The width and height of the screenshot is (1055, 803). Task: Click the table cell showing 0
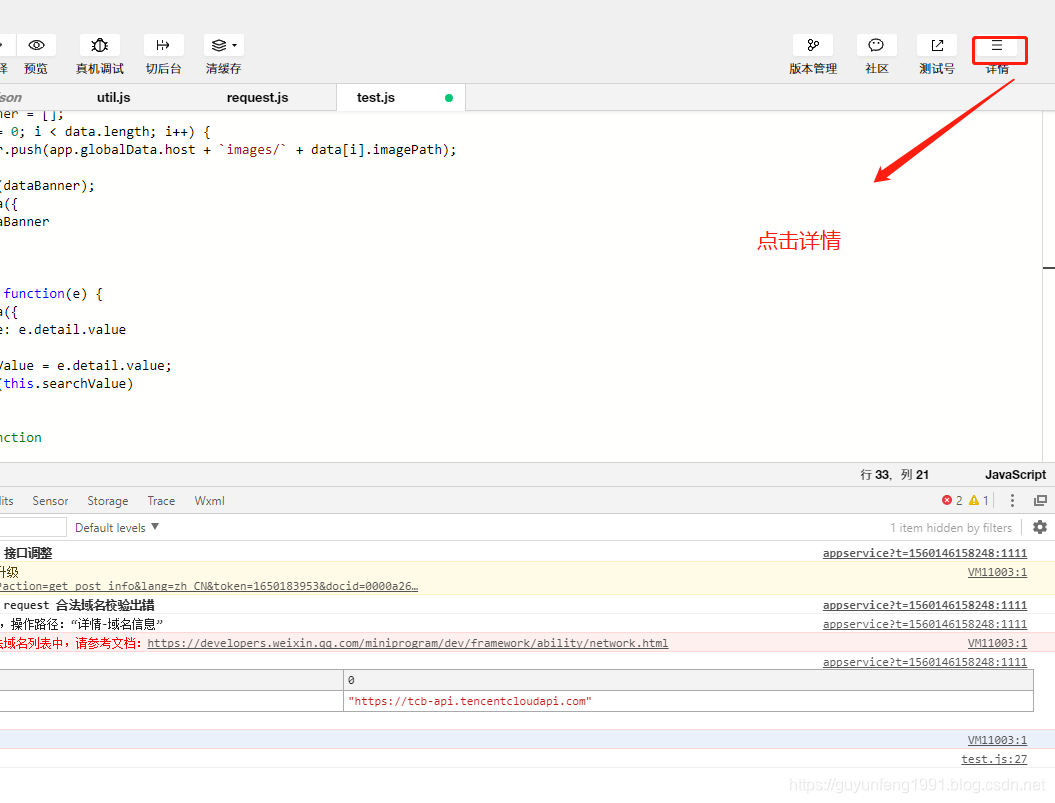688,680
